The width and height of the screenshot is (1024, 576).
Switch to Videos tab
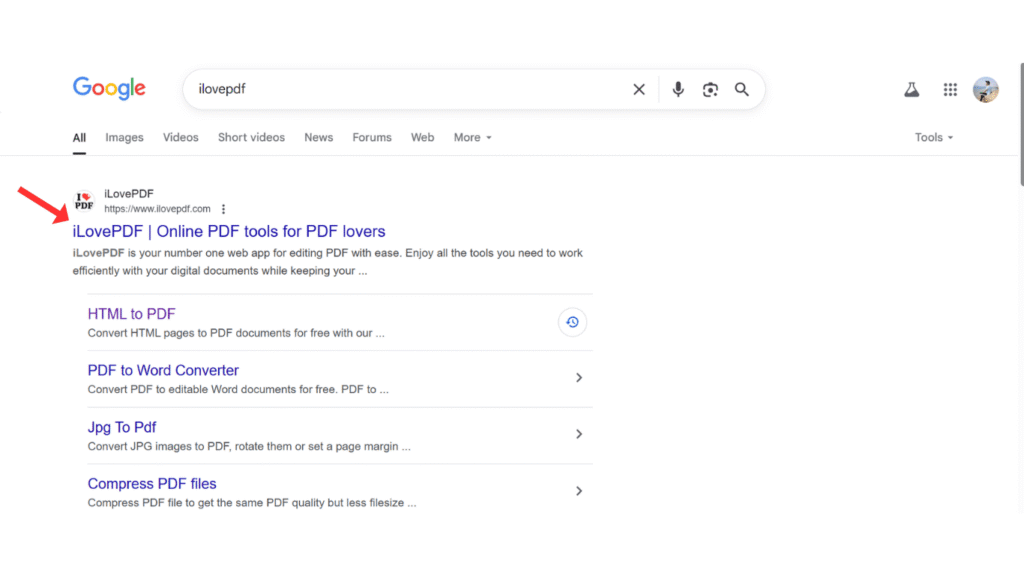pyautogui.click(x=180, y=137)
